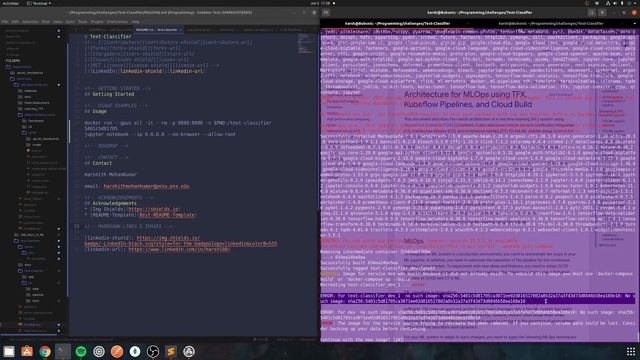640x360 pixels.
Task: Click the '## Usage' heading line
Action: coord(96,111)
